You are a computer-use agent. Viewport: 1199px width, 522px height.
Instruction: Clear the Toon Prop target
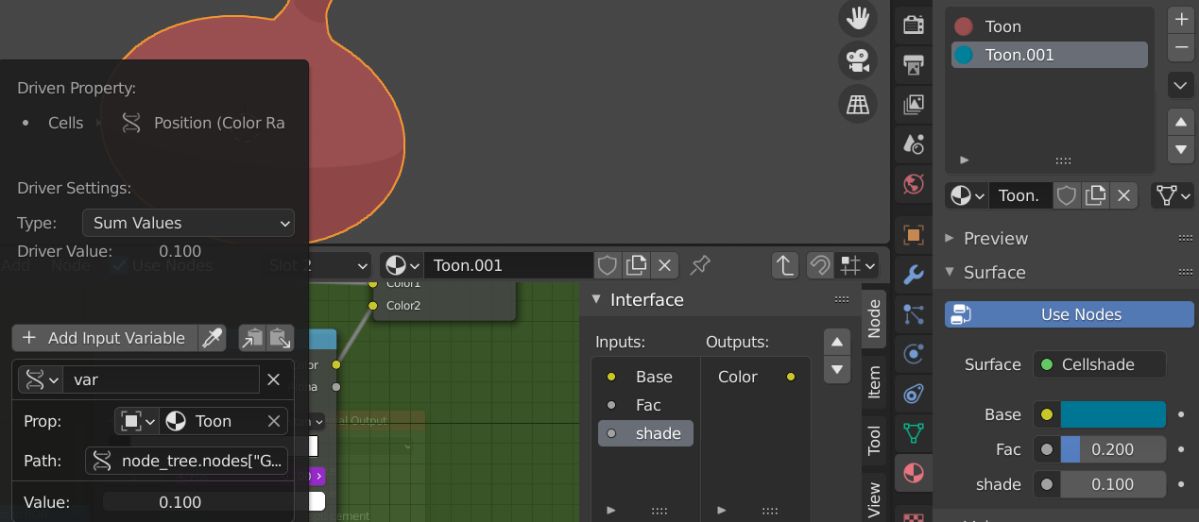pyautogui.click(x=274, y=421)
